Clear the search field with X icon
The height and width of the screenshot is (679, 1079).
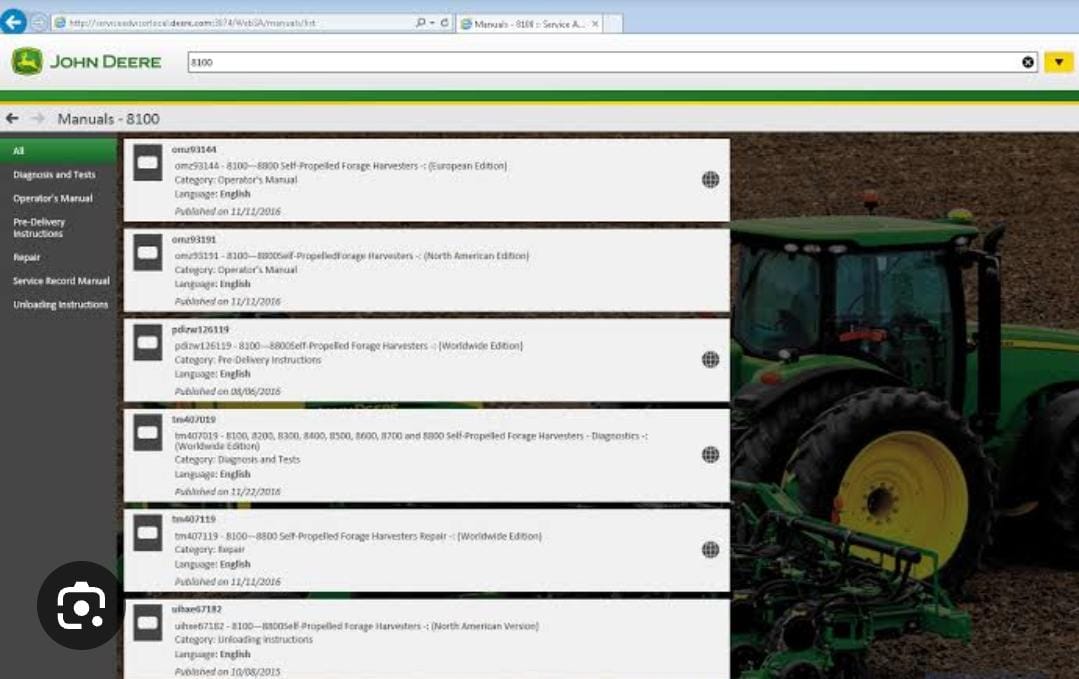coord(1028,62)
